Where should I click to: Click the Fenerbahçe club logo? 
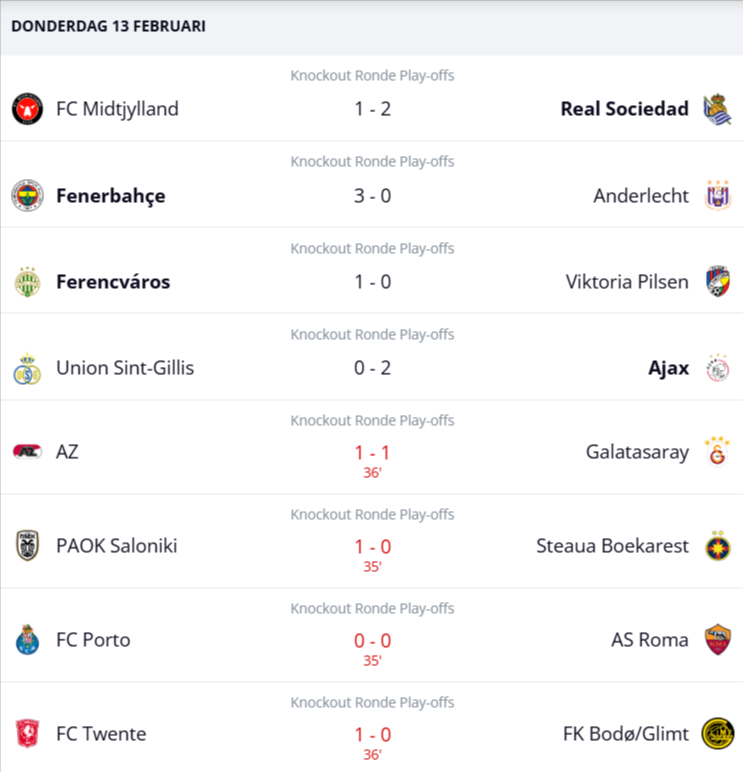27,196
